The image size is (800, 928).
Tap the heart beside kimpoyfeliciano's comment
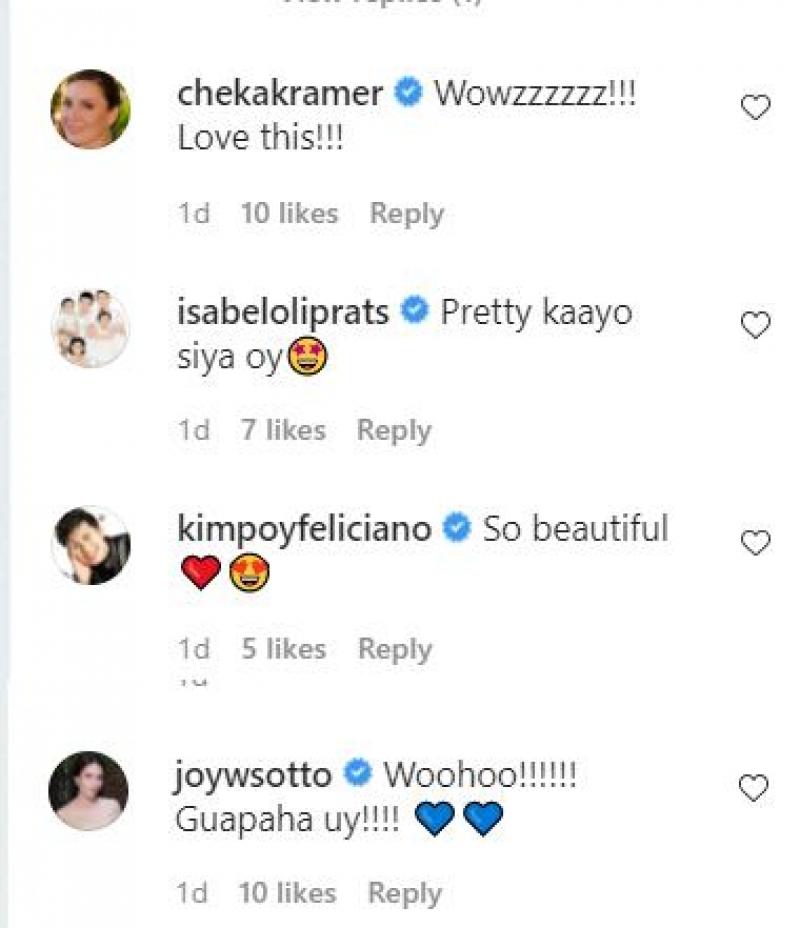pyautogui.click(x=755, y=543)
